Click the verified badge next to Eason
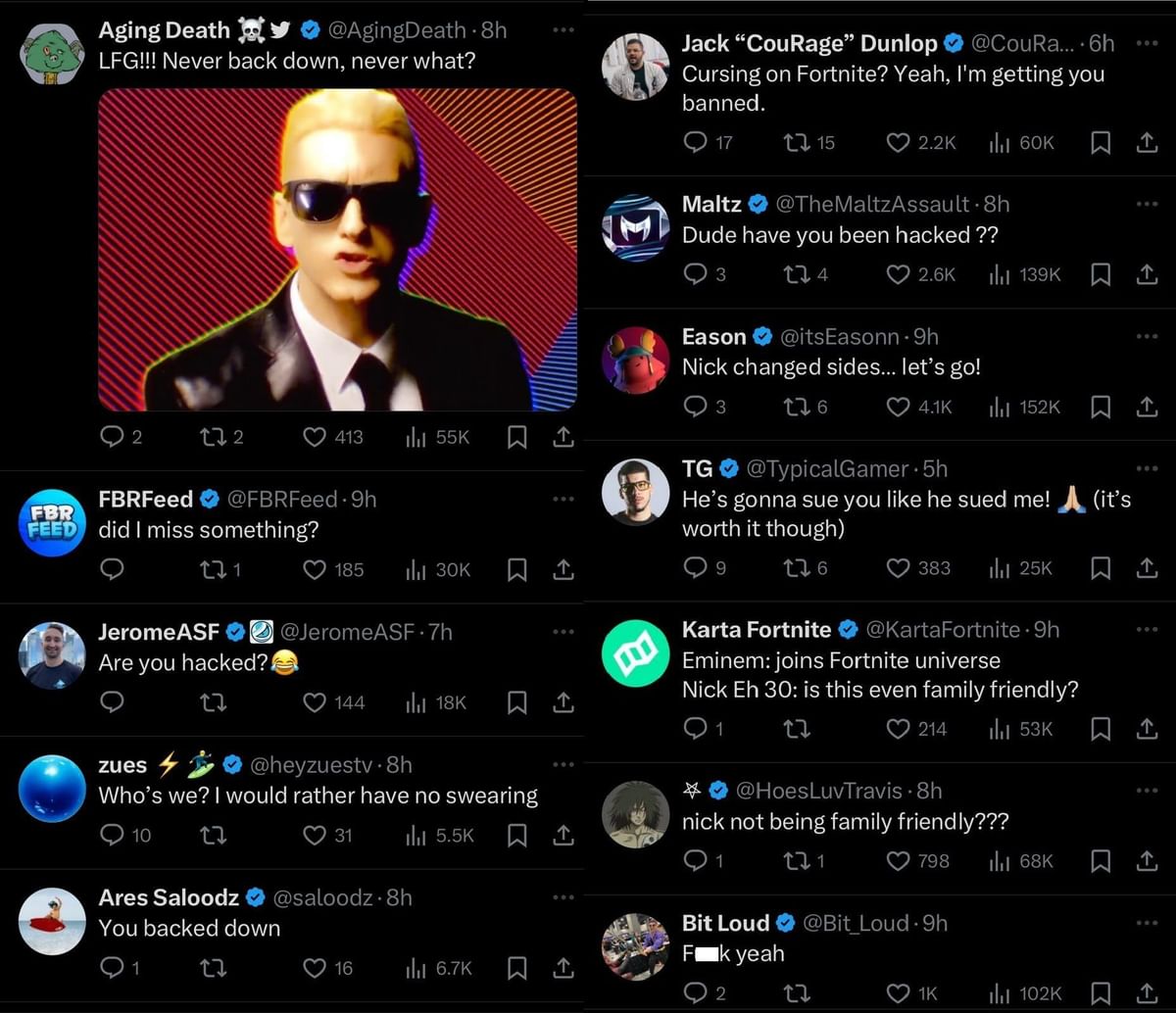1176x1013 pixels. point(762,336)
